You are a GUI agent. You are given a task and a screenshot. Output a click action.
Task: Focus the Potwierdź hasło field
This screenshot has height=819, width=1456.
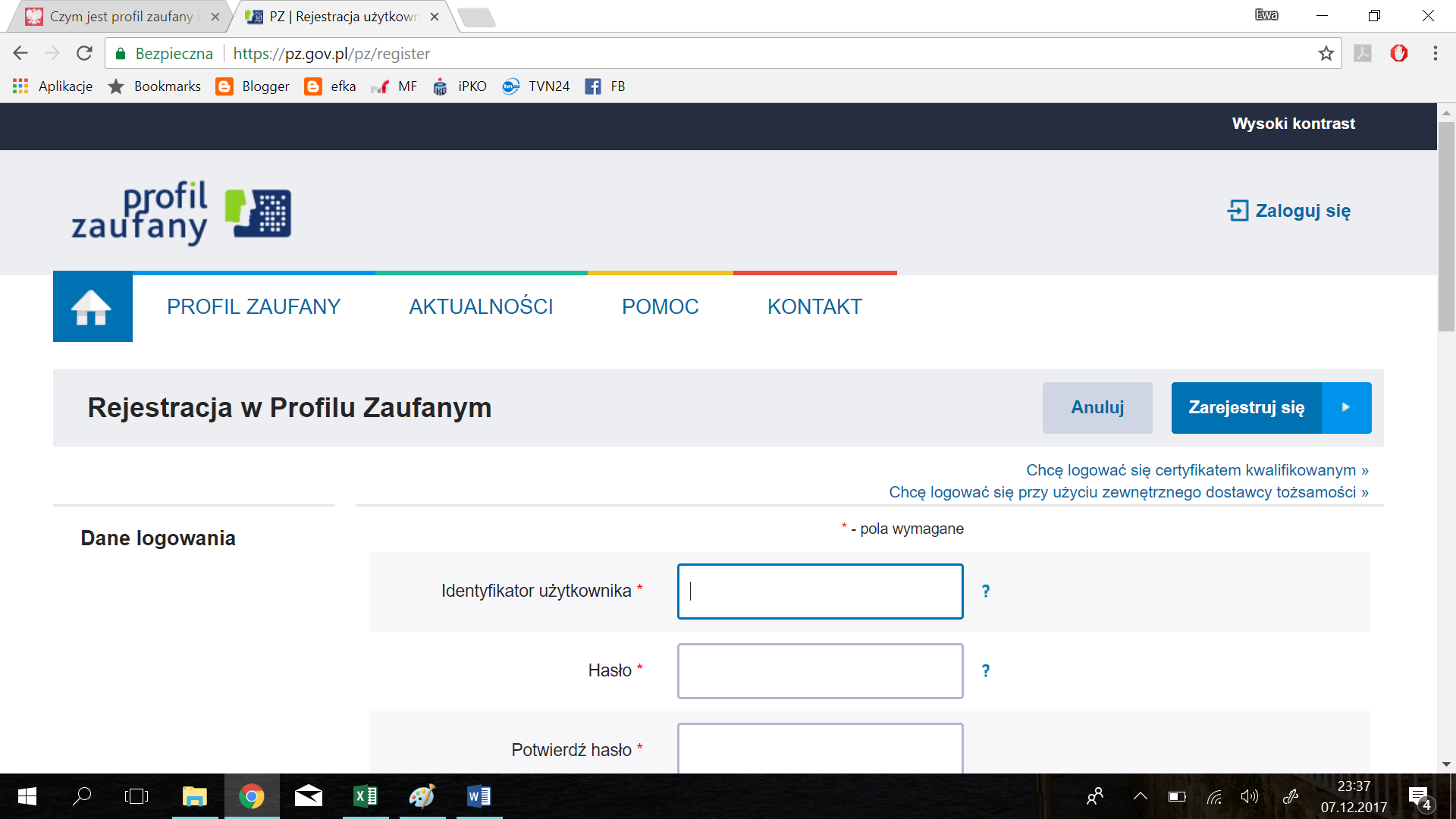tap(820, 748)
